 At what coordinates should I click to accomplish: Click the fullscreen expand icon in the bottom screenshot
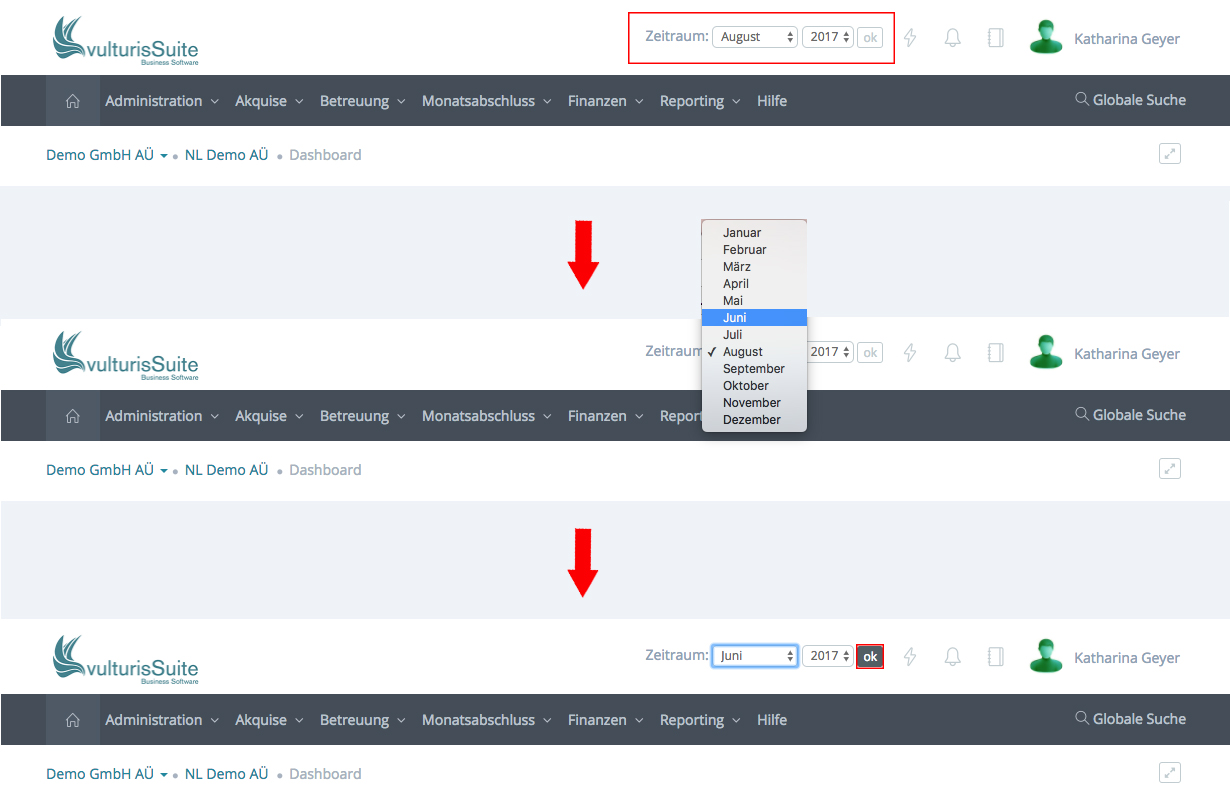click(1169, 773)
